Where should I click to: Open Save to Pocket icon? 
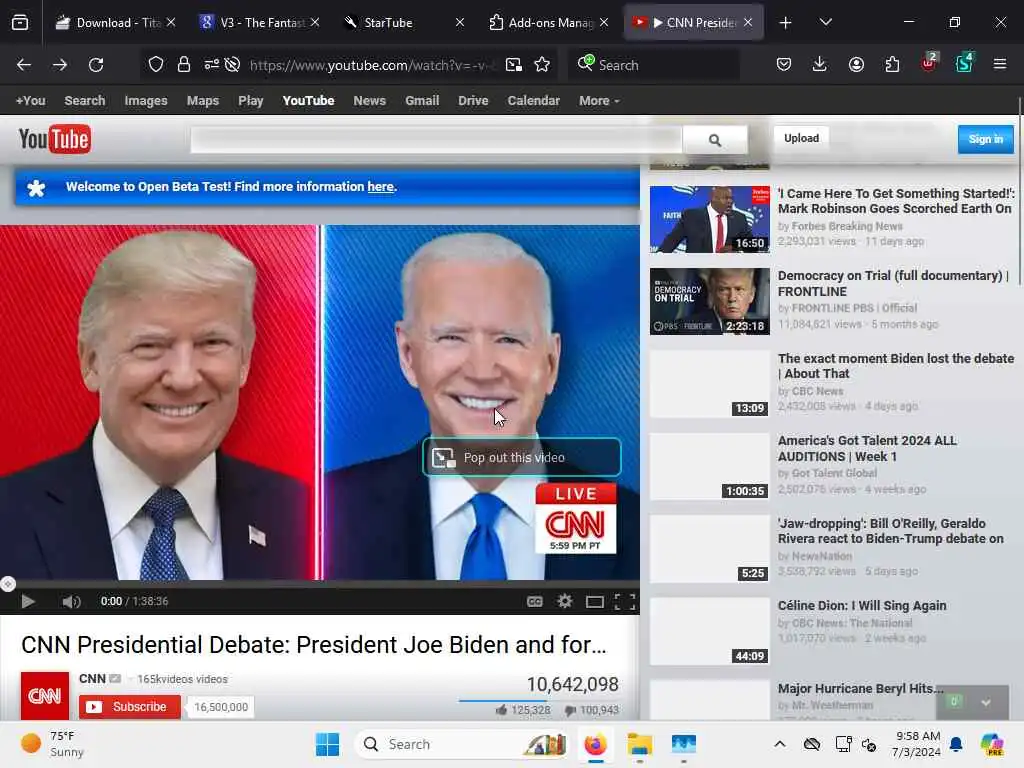pos(784,64)
